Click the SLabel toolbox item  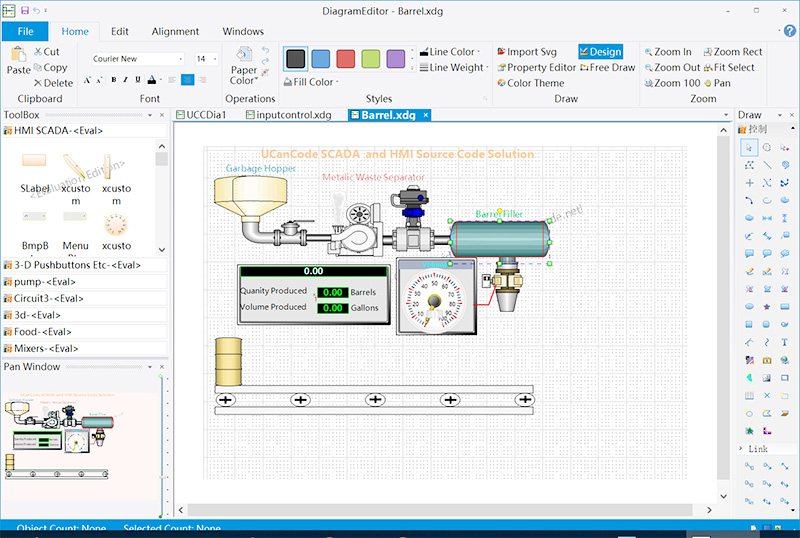pyautogui.click(x=34, y=174)
